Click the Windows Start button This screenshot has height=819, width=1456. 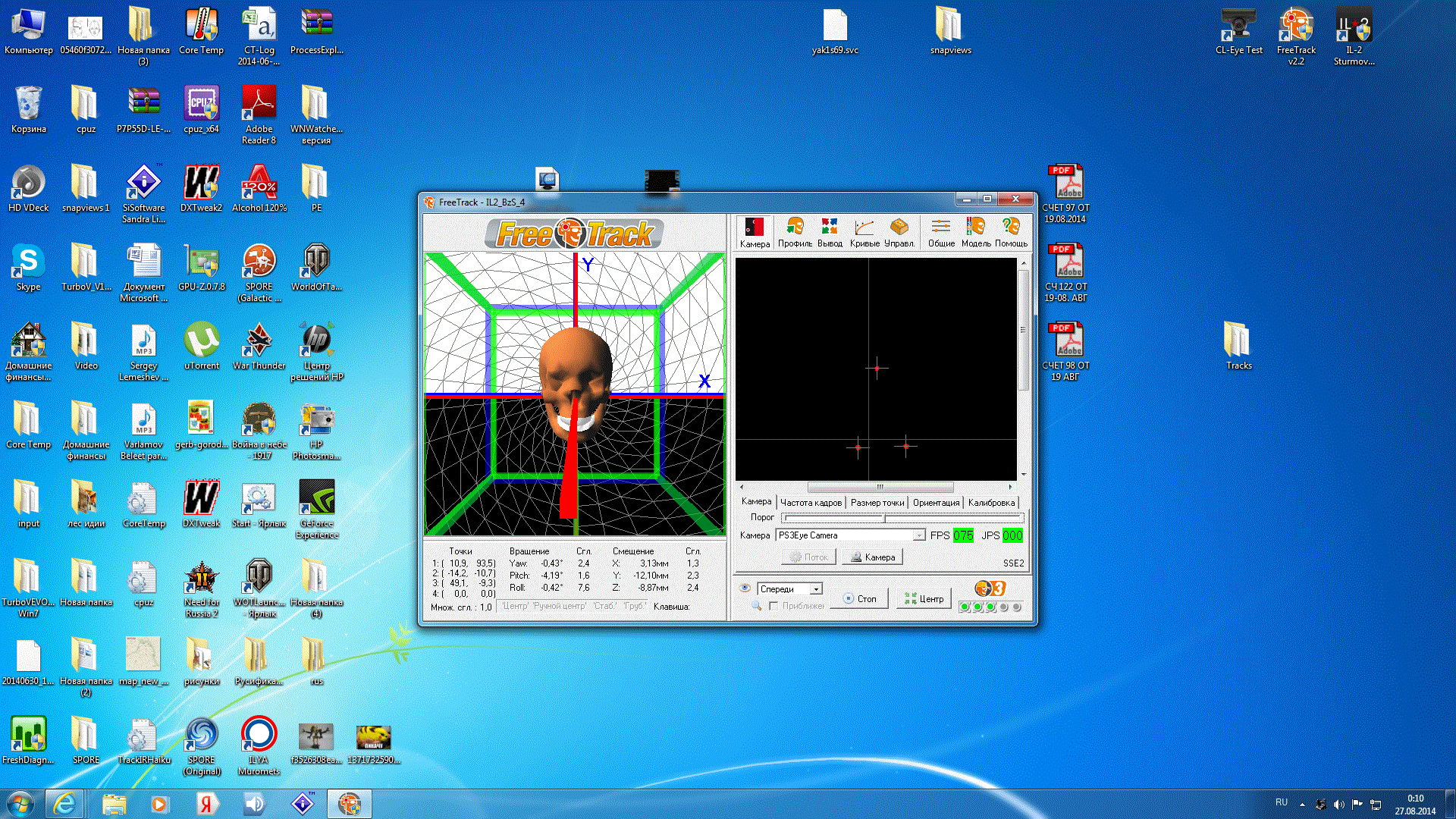coord(20,804)
